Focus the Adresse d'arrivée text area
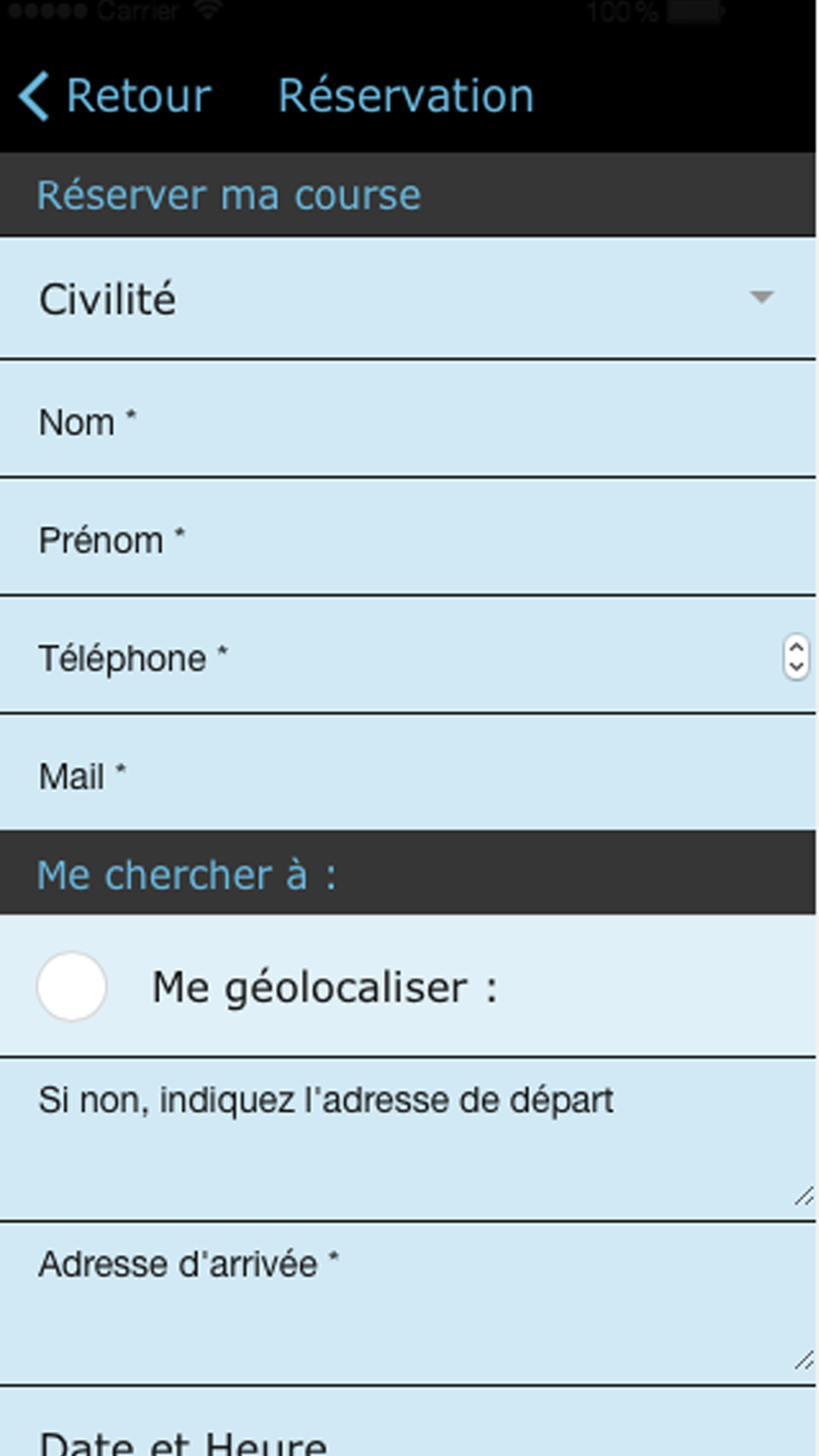 point(408,1304)
